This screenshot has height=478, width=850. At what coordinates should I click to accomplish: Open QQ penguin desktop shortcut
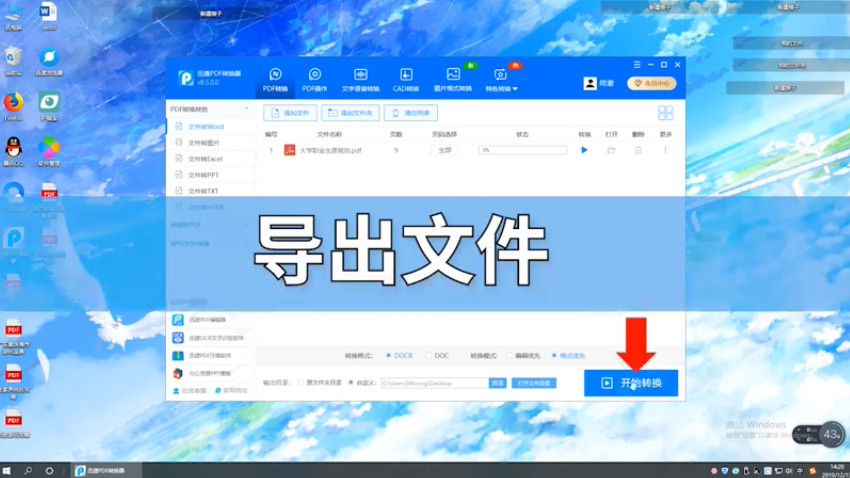click(14, 151)
